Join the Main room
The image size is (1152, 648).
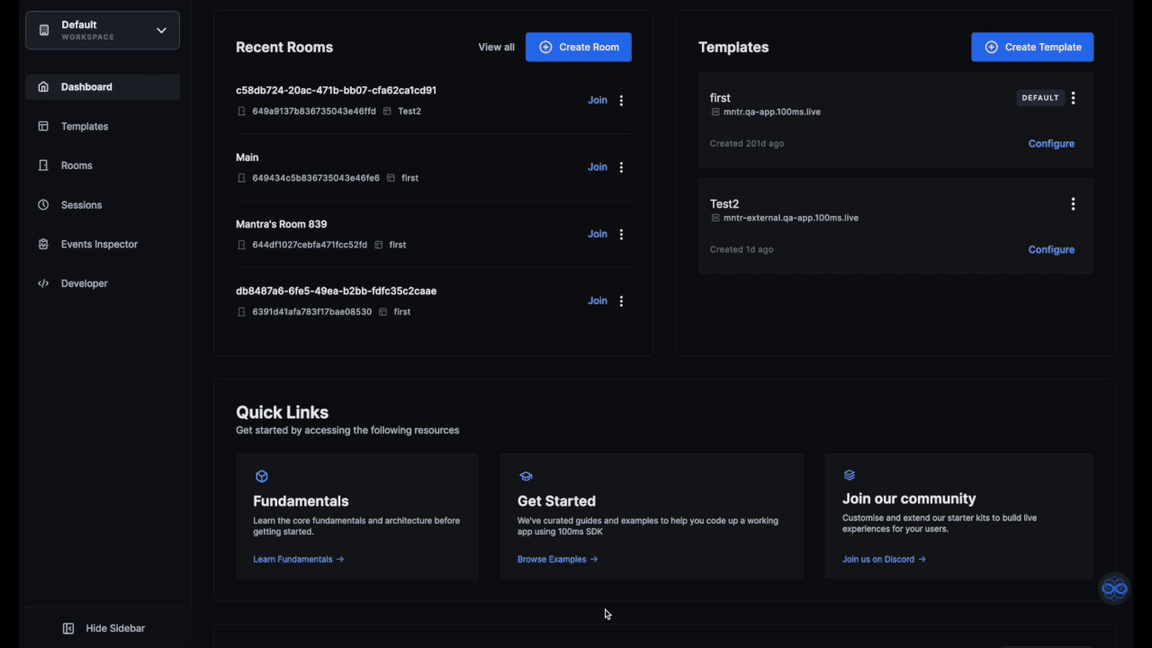click(597, 167)
